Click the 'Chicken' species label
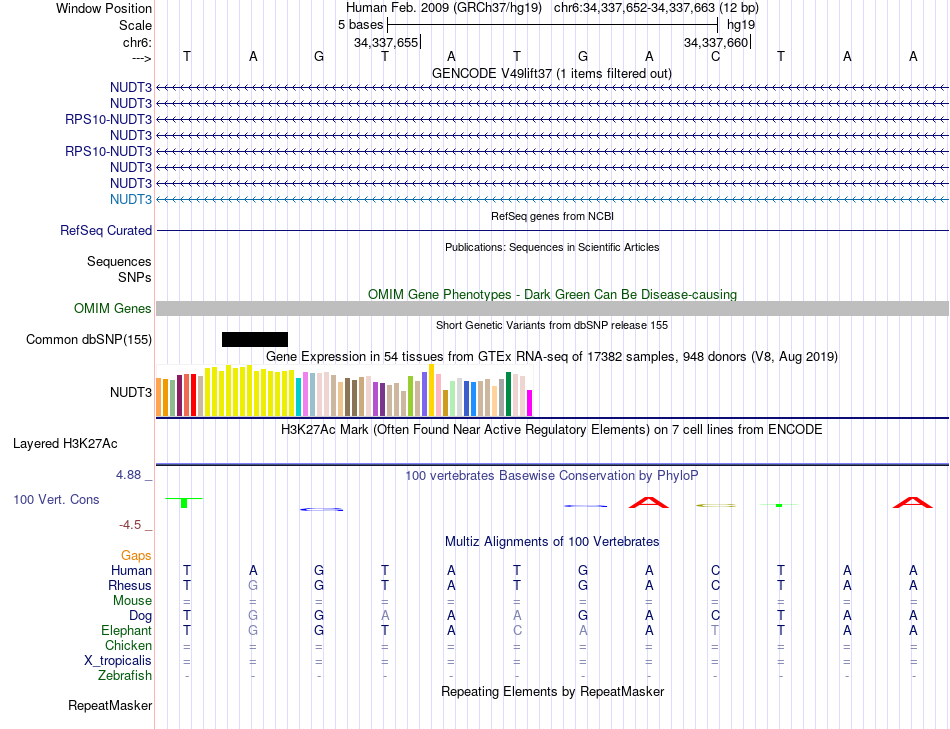The width and height of the screenshot is (950, 729). point(128,645)
